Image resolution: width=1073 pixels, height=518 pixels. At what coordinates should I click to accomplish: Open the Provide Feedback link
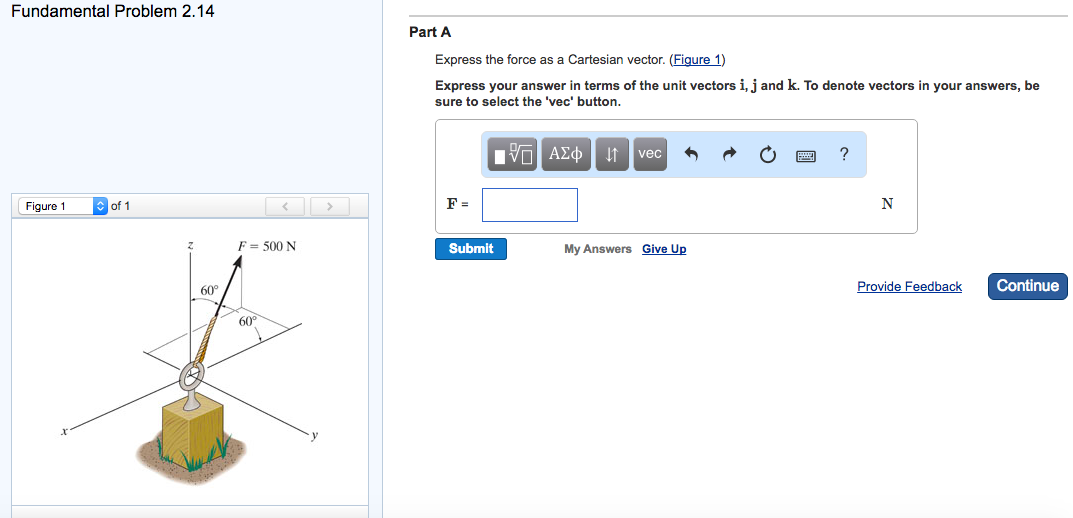coord(909,286)
